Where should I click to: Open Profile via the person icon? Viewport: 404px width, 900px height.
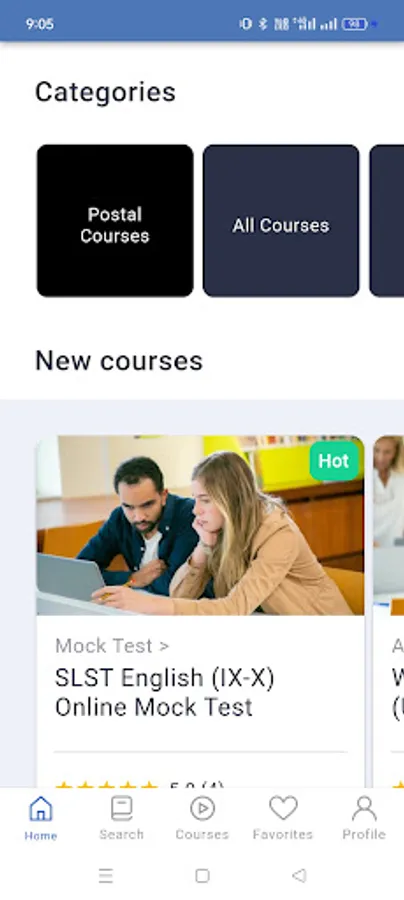pos(364,809)
